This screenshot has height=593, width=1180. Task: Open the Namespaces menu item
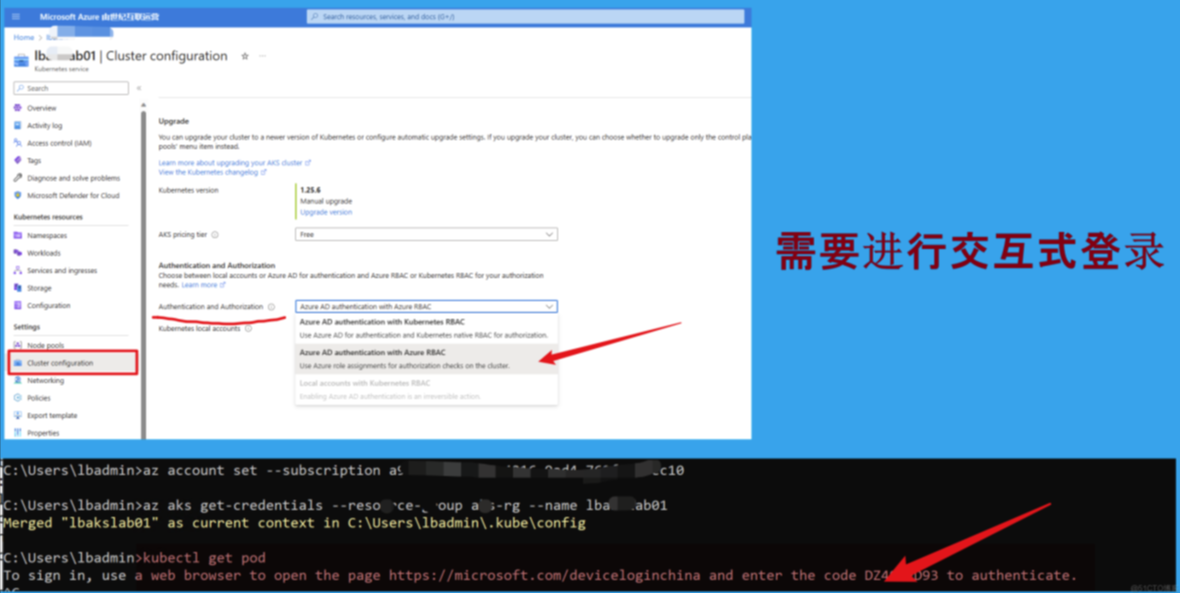pos(47,235)
